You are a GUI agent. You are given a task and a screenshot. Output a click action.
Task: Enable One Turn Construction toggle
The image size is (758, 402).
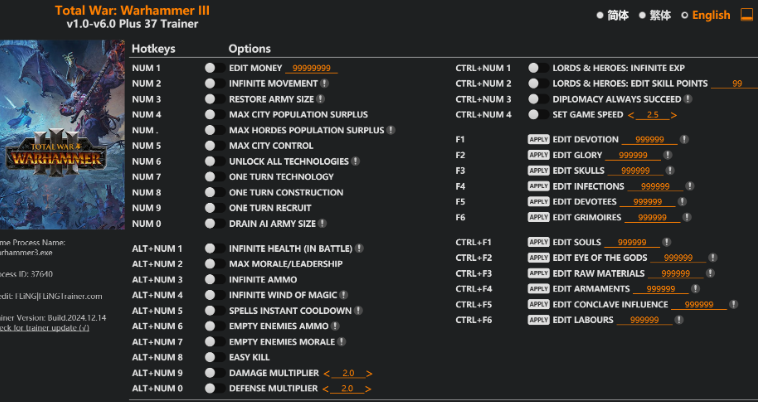click(215, 192)
